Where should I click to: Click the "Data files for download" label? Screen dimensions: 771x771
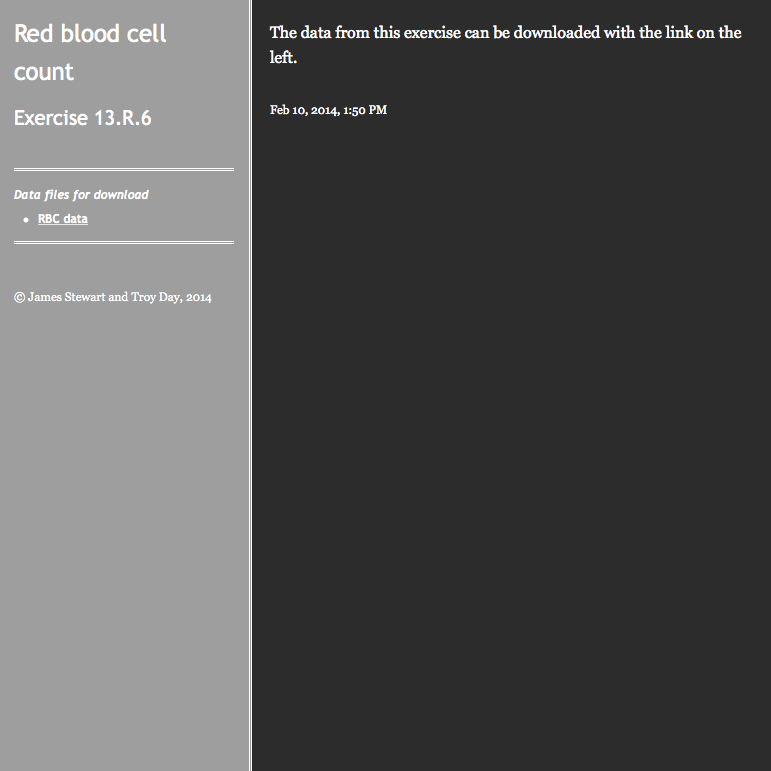(81, 195)
